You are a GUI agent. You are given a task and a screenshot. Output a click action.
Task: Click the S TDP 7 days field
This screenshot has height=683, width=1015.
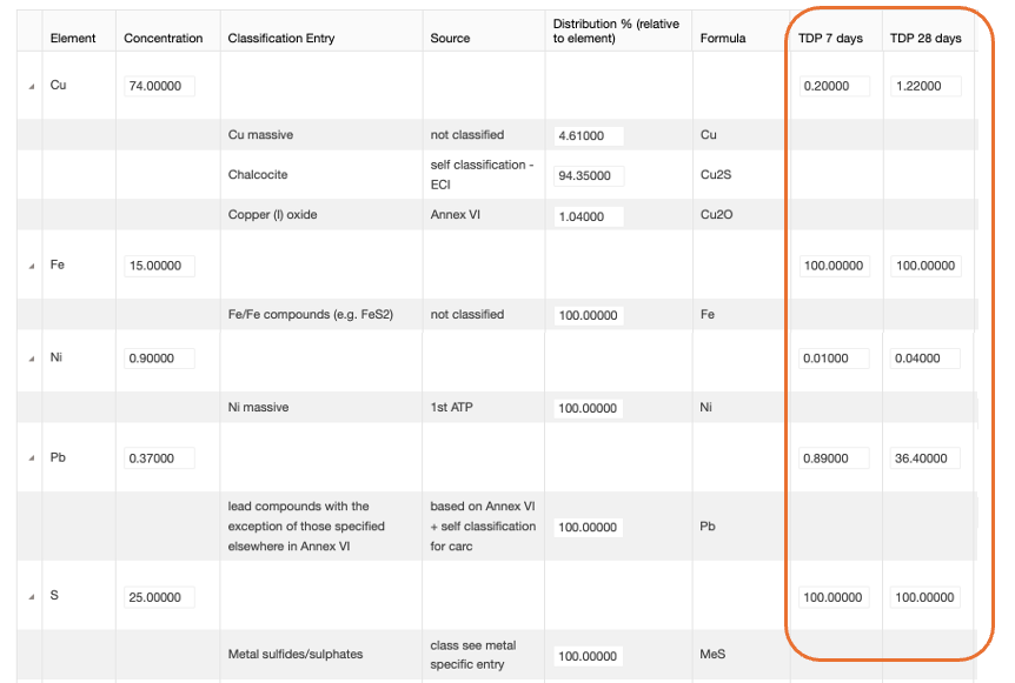833,597
